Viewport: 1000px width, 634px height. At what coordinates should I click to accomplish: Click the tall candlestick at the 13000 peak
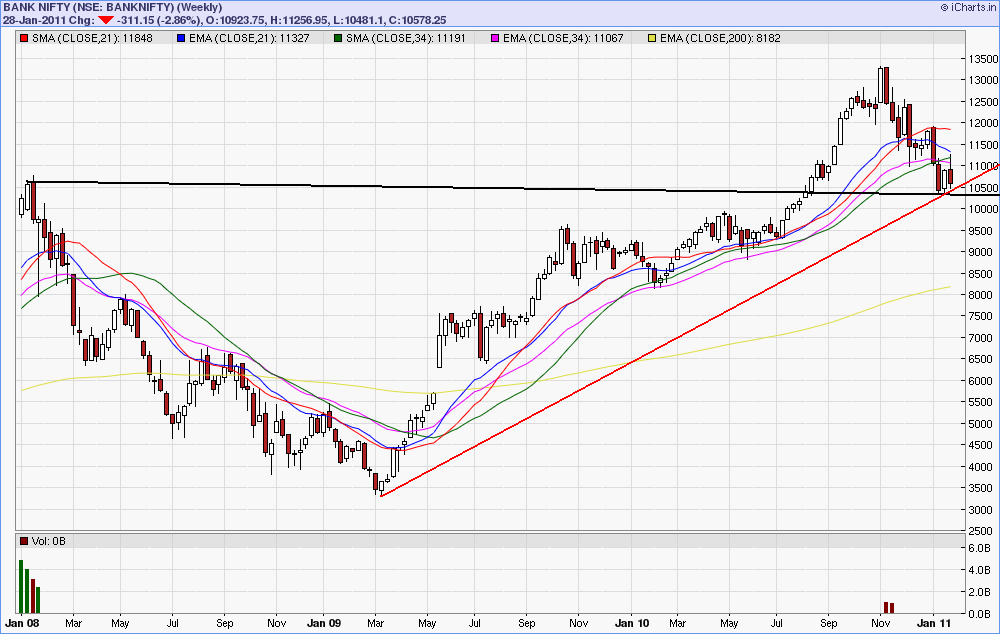[886, 85]
